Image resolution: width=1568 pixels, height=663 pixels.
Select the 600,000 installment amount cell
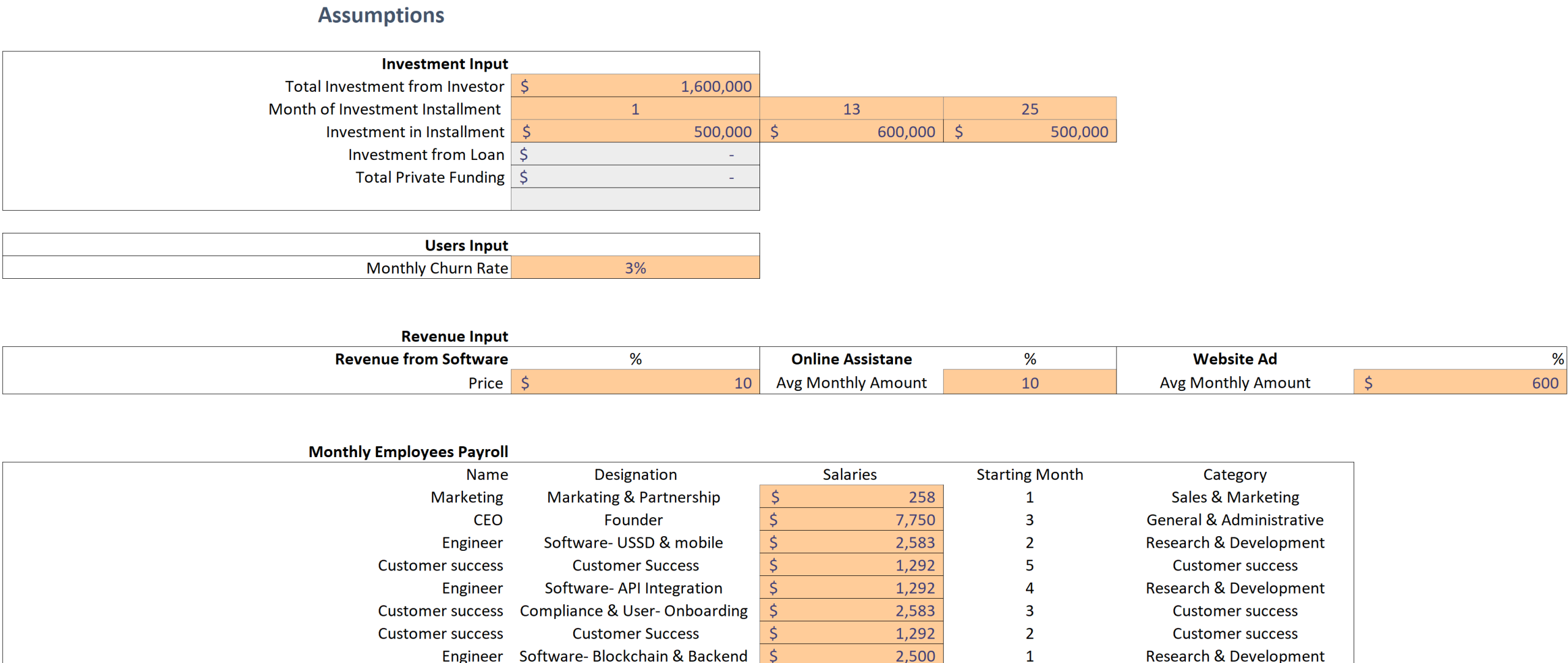[851, 131]
